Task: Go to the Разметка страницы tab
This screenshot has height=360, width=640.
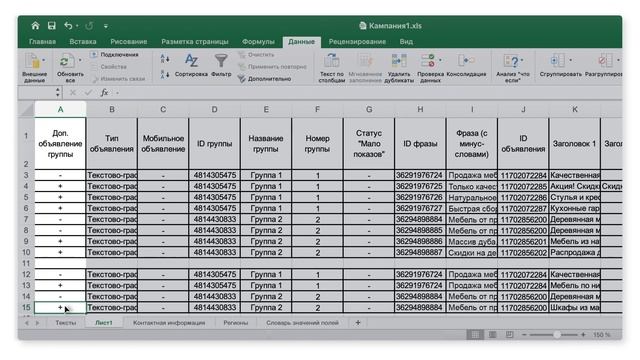Action: pos(195,42)
